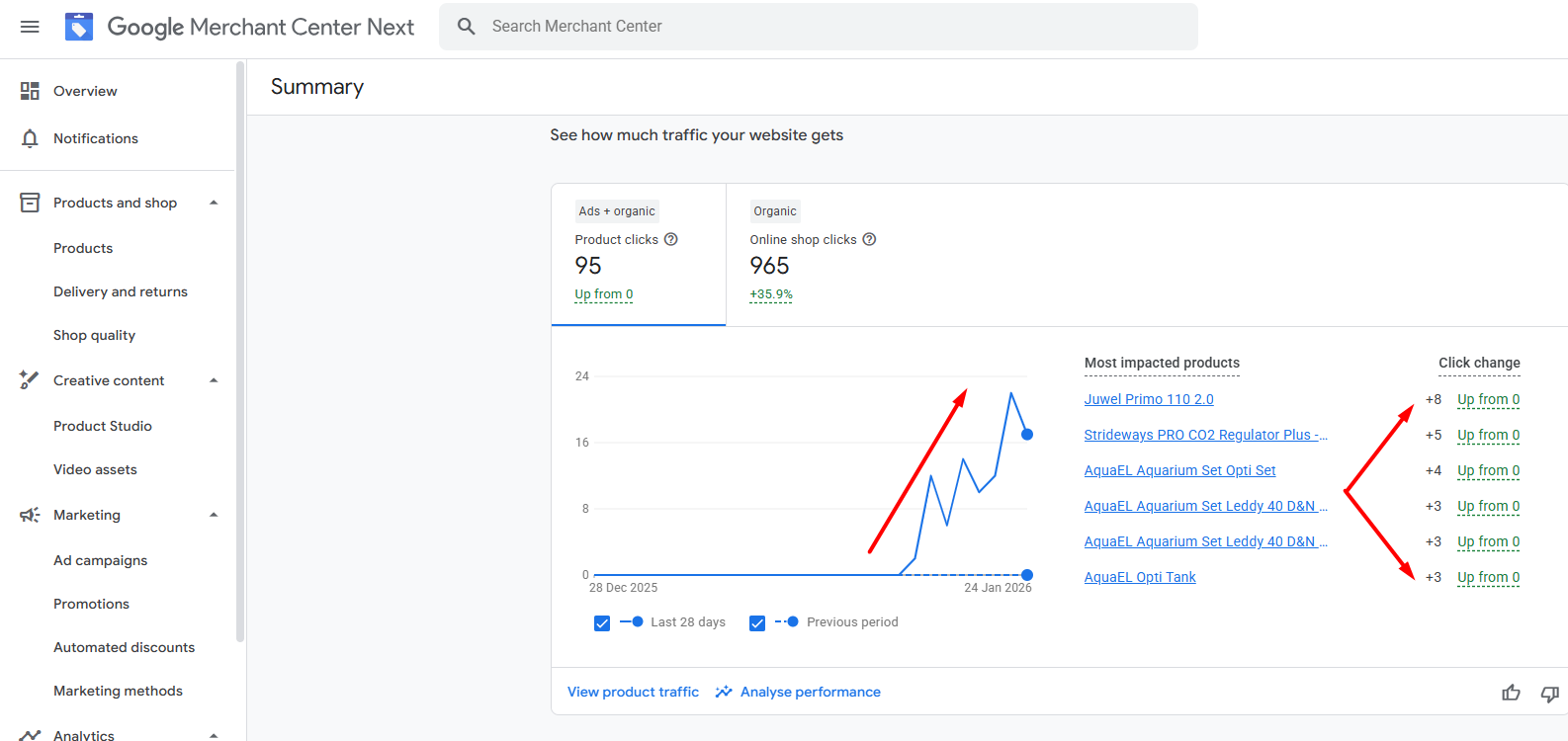Collapse the Creative content section
The image size is (1568, 741).
click(214, 380)
